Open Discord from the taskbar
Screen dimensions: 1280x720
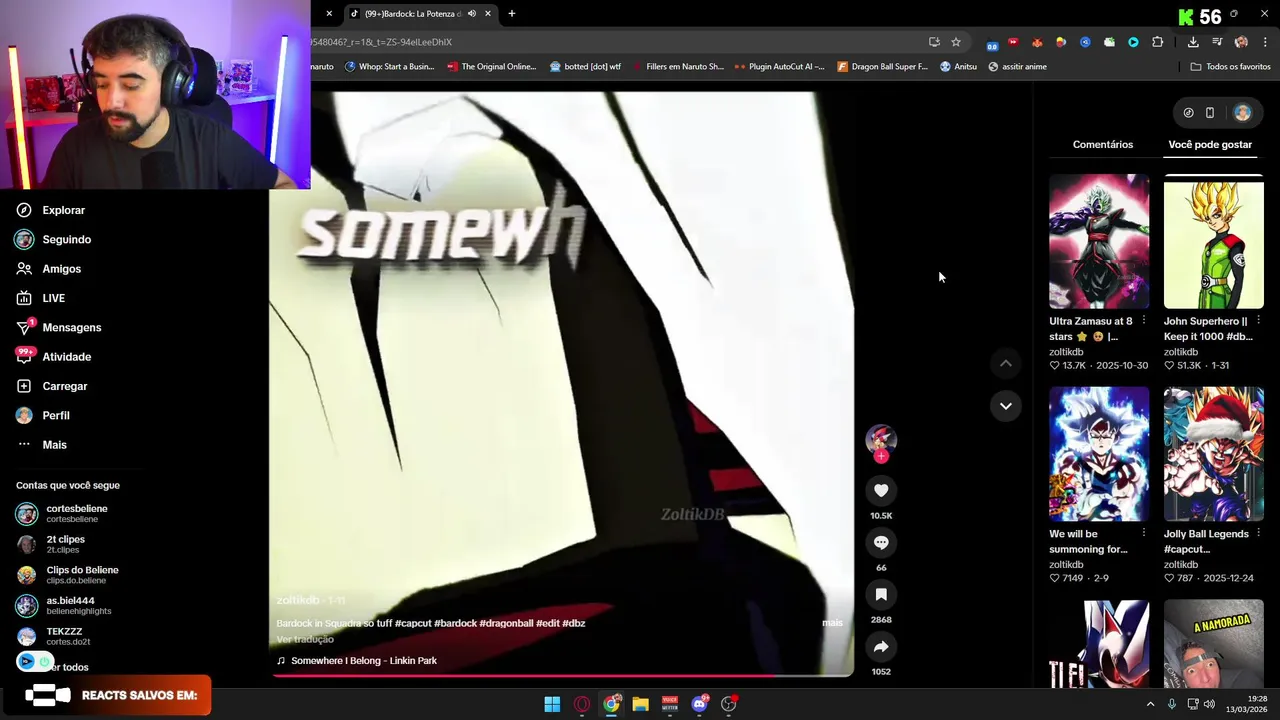coord(699,704)
